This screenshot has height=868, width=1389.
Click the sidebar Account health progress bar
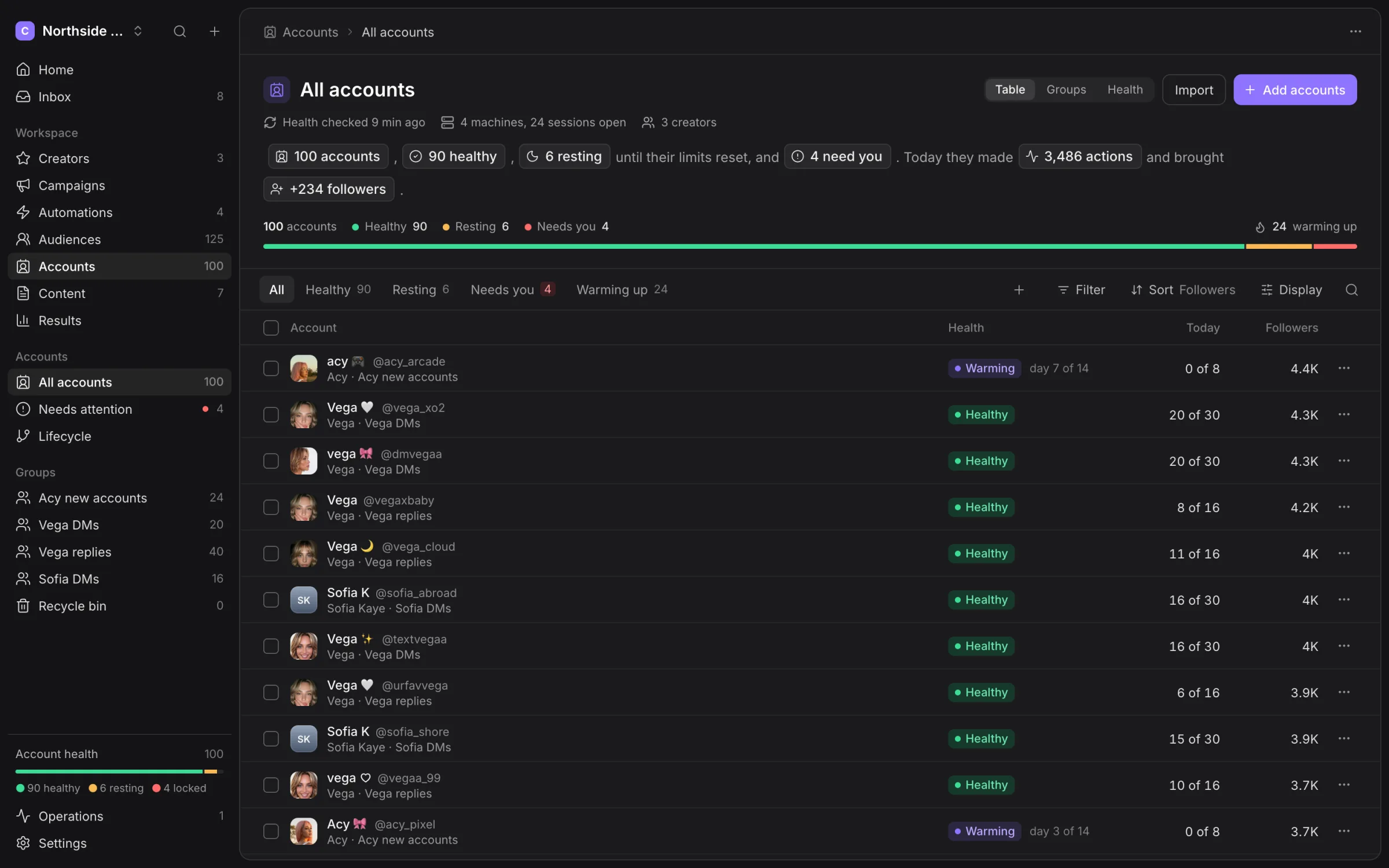119,771
